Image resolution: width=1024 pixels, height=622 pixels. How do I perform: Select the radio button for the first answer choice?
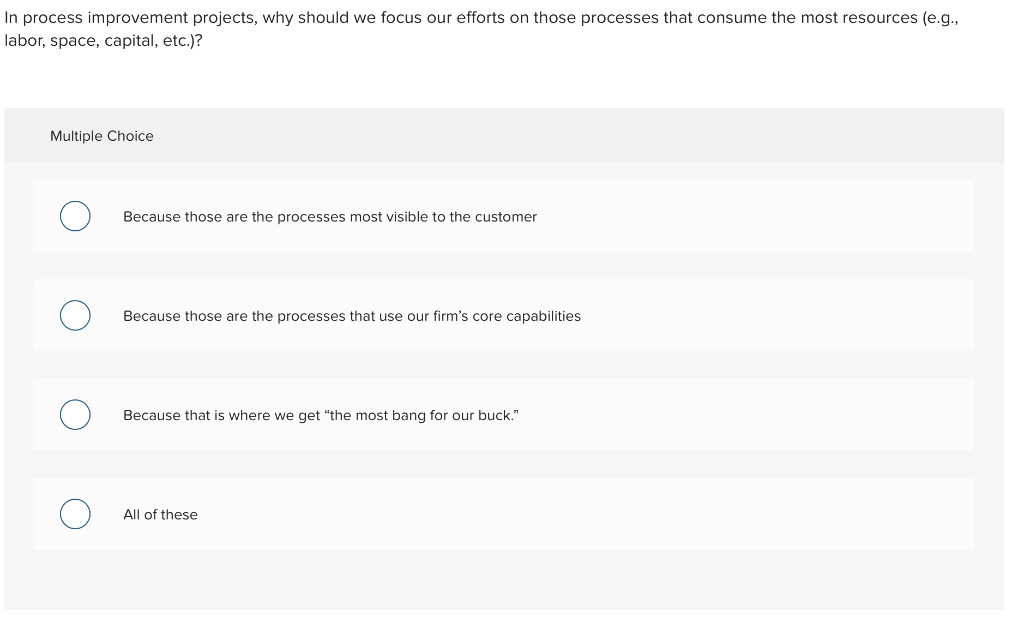point(75,216)
